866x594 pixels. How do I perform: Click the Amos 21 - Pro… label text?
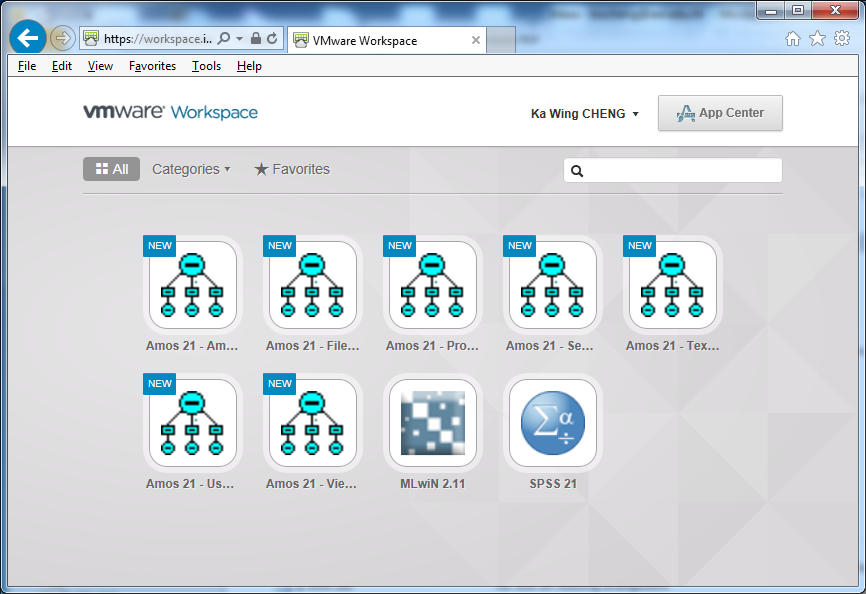pos(432,346)
